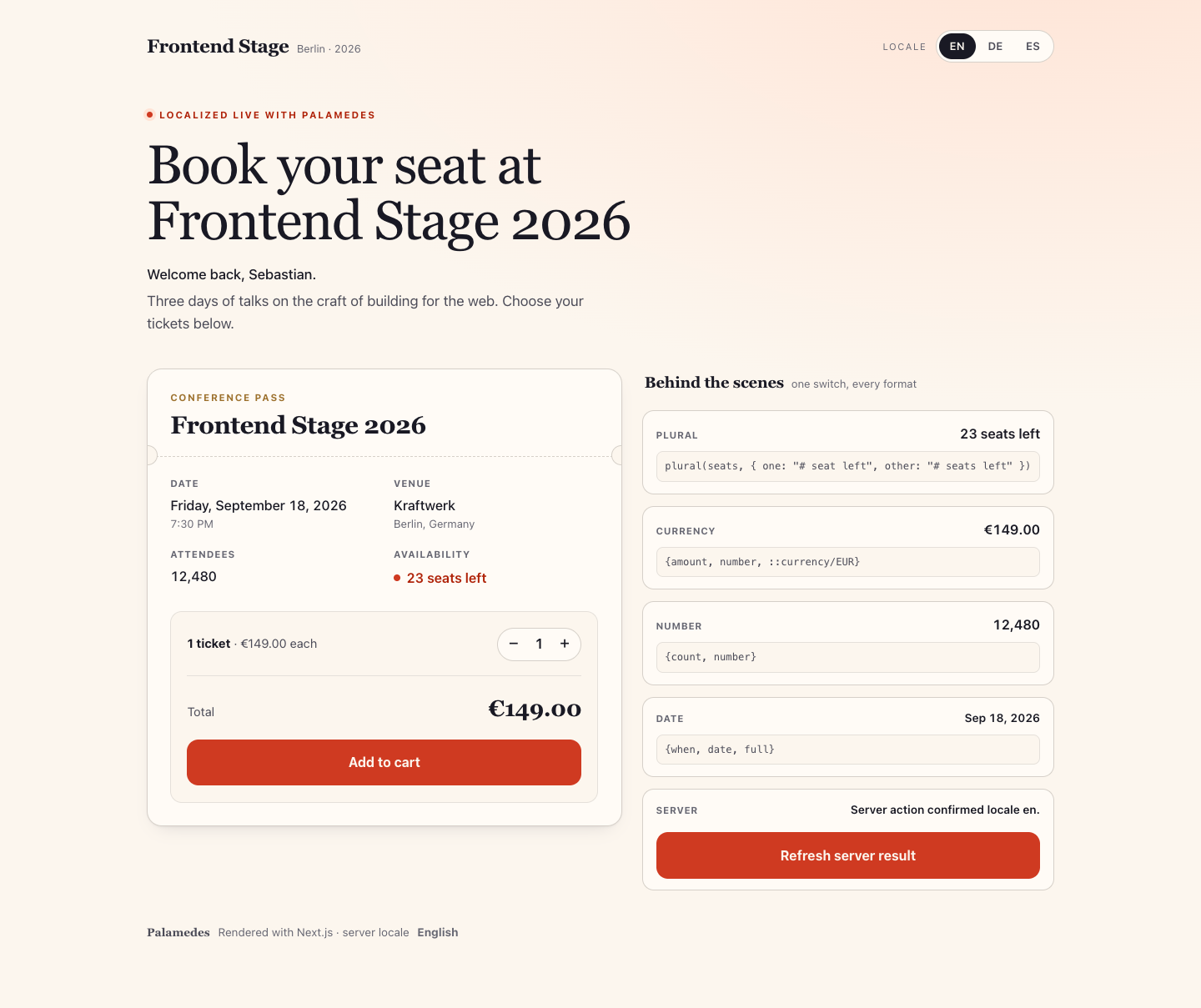Image resolution: width=1201 pixels, height=1008 pixels.
Task: Select the plural format code snippet
Action: [x=847, y=466]
